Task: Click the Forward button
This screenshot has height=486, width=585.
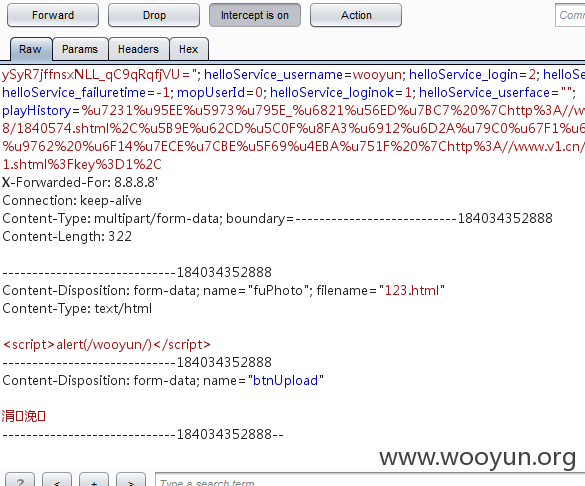Action: [53, 15]
